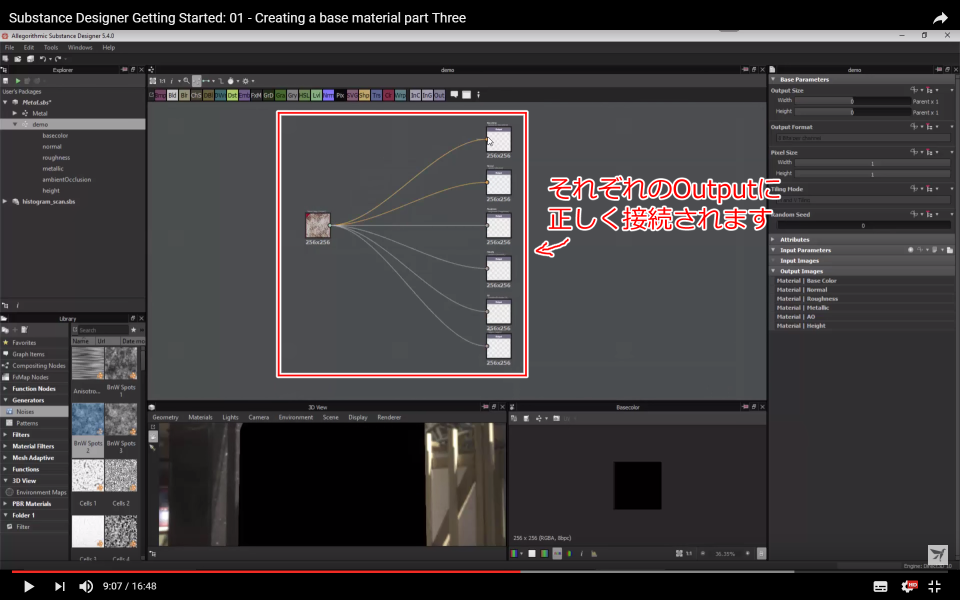Viewport: 960px width, 600px height.
Task: Select the ambientOcclusion output in Explorer
Action: [x=66, y=179]
